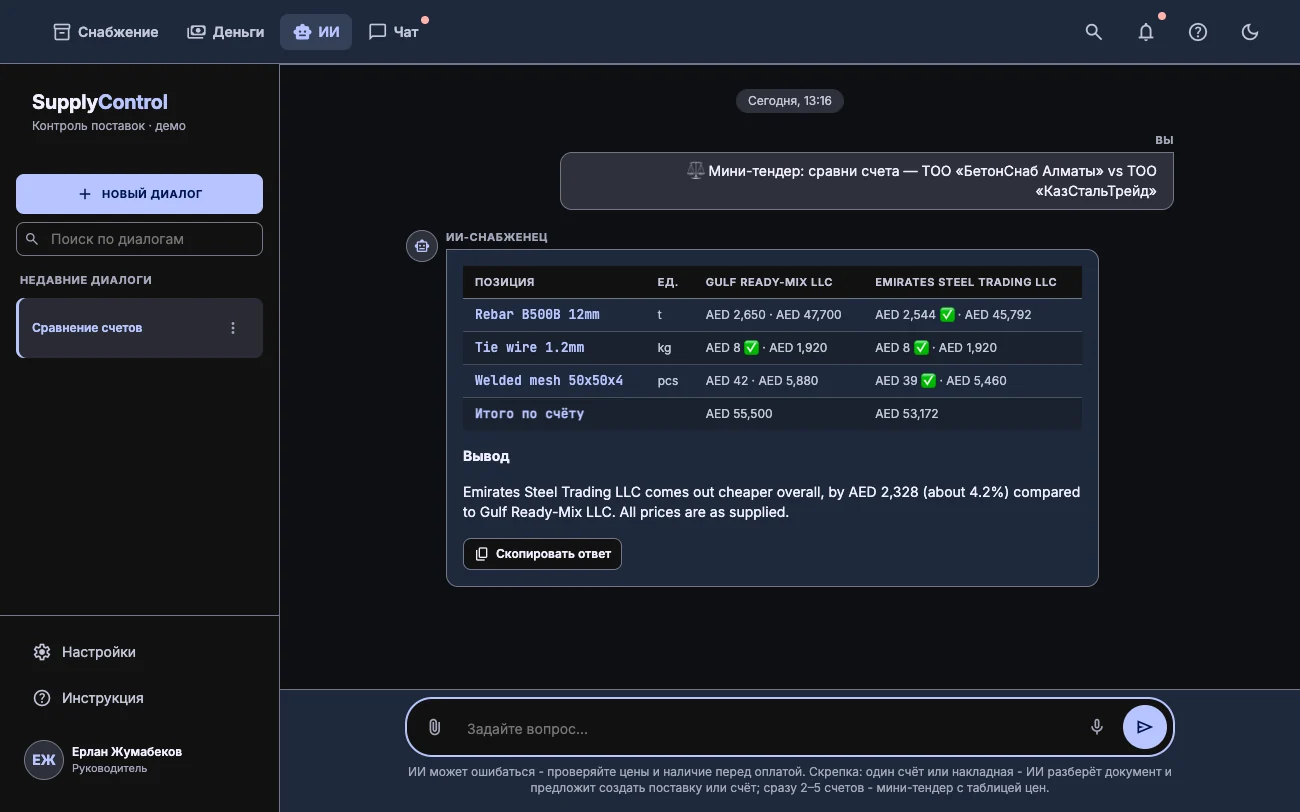Focus the Поиск по диалогам field
1300x812 pixels.
[139, 239]
